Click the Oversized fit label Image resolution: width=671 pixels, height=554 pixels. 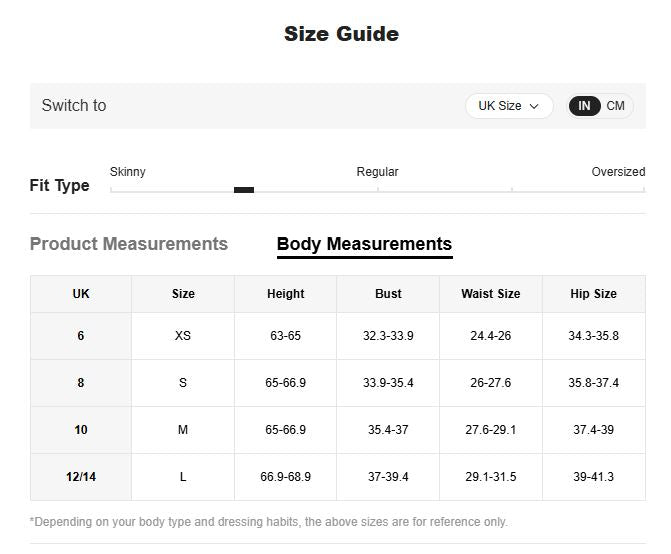(x=618, y=172)
